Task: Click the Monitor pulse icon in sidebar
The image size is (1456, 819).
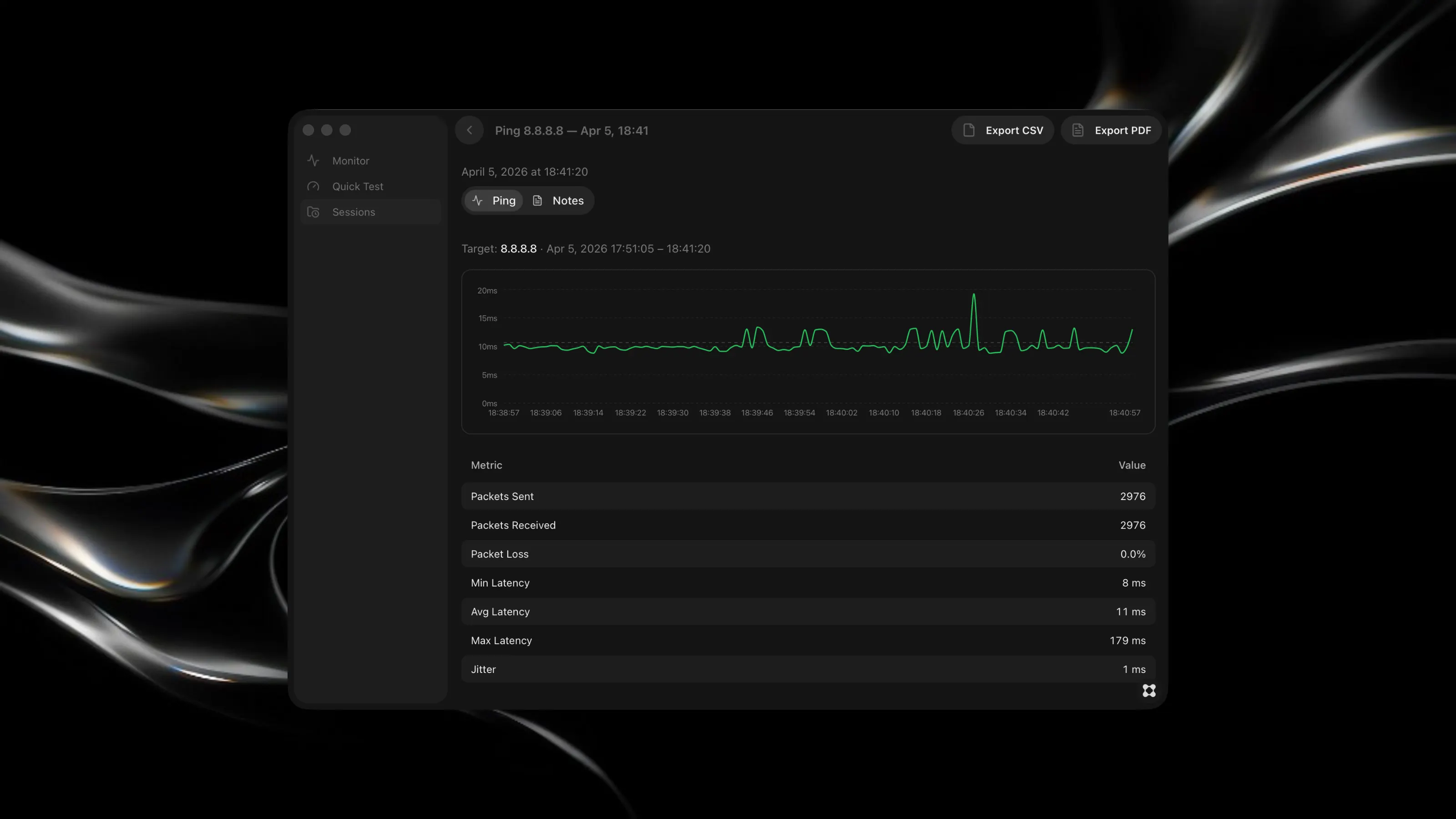Action: pyautogui.click(x=313, y=161)
